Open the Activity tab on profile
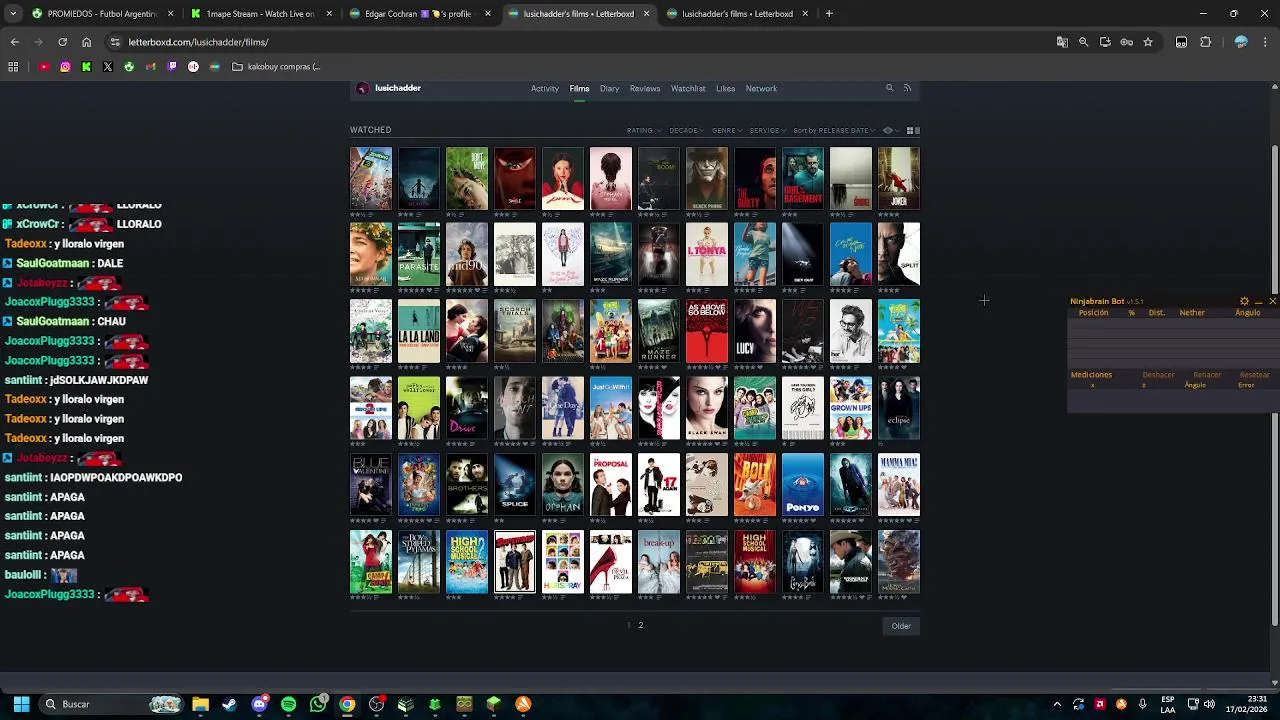 [x=545, y=88]
